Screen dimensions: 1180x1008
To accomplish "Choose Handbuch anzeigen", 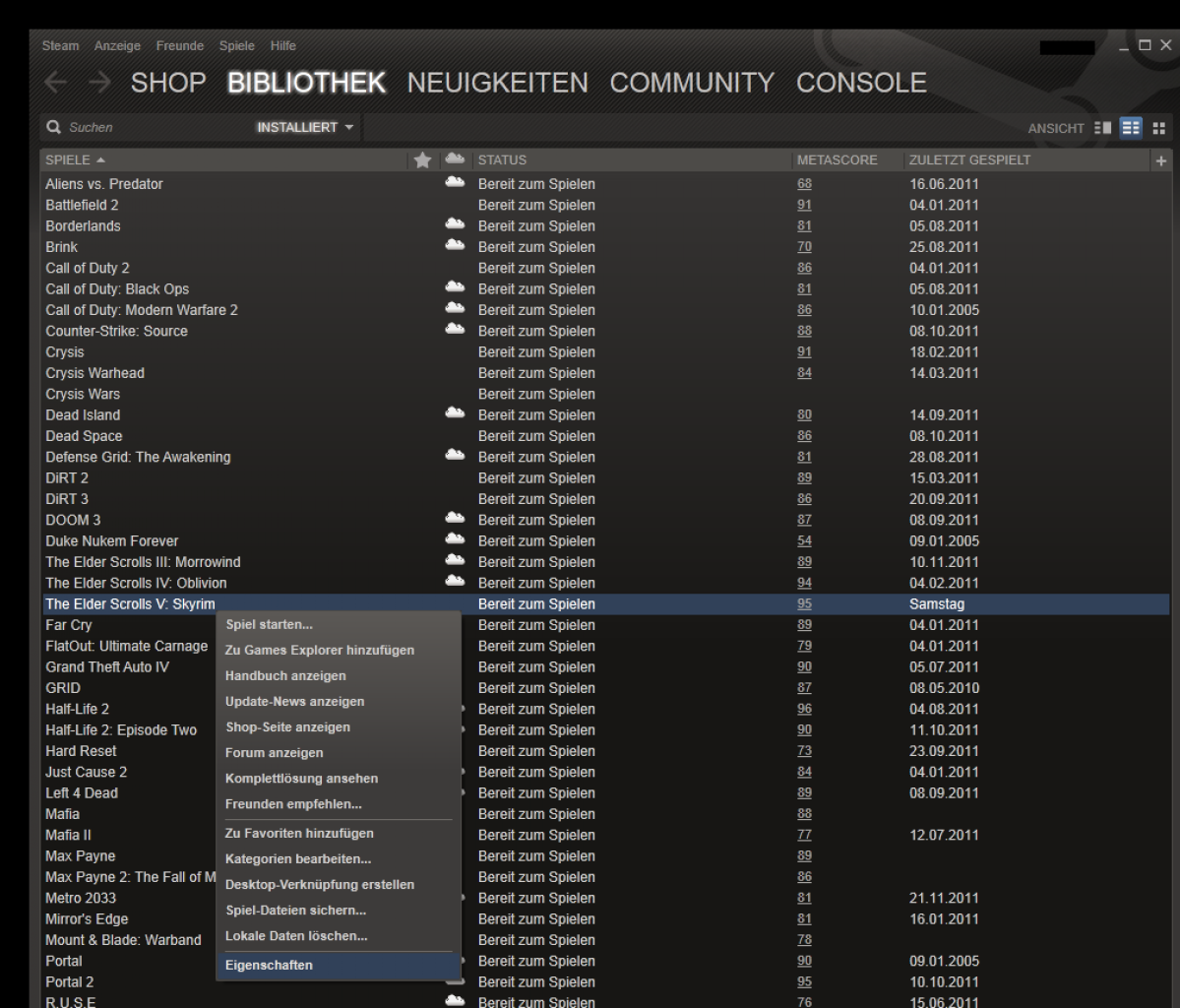I will [x=339, y=676].
